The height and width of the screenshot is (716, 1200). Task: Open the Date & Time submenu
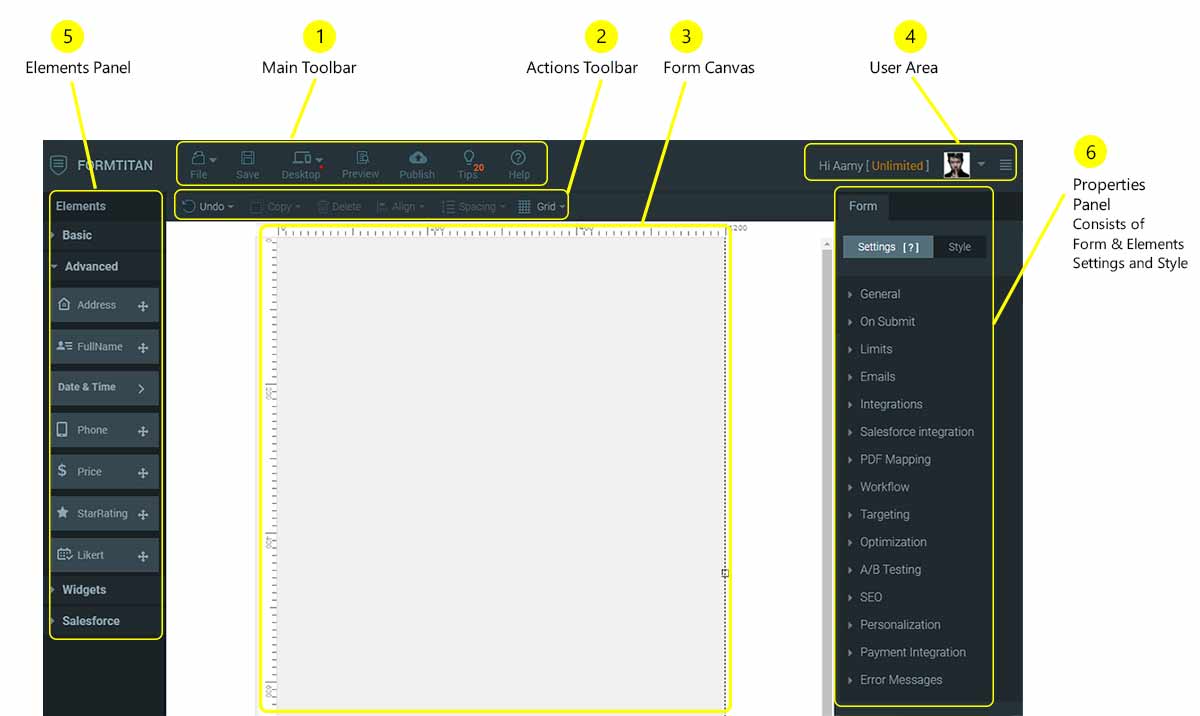click(104, 388)
